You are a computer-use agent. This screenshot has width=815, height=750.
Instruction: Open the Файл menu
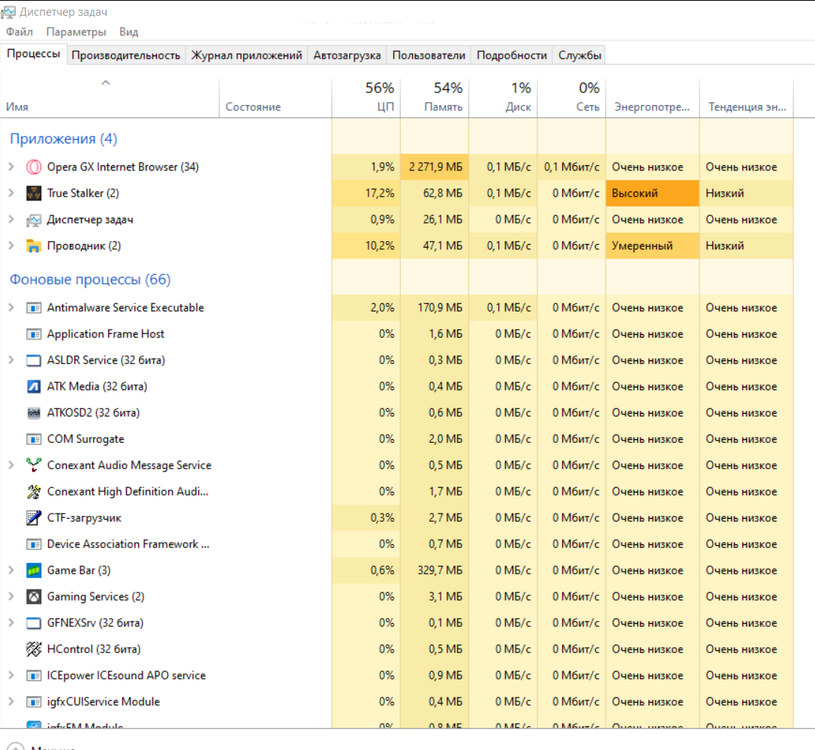19,32
